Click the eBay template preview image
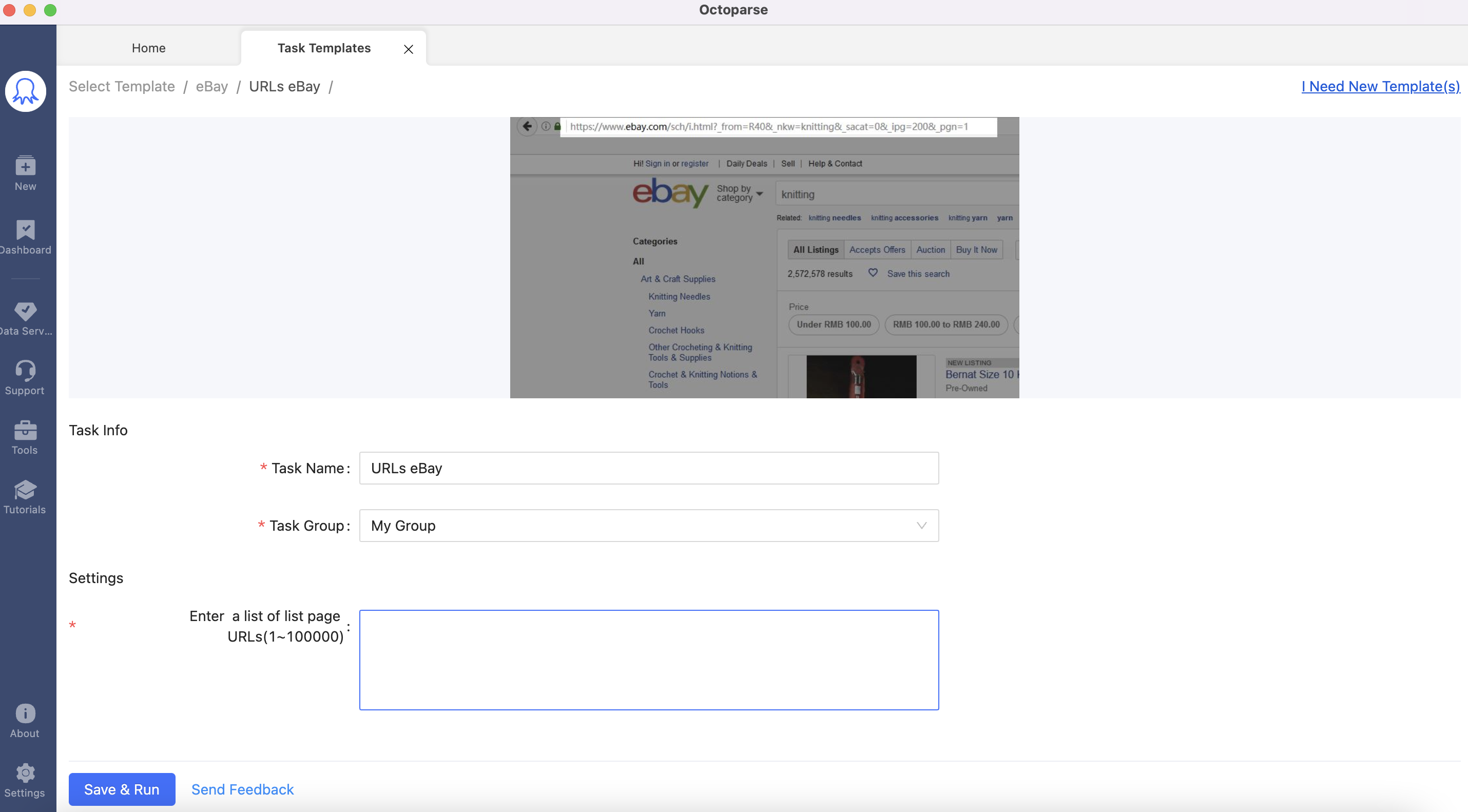The image size is (1468, 812). tap(764, 257)
